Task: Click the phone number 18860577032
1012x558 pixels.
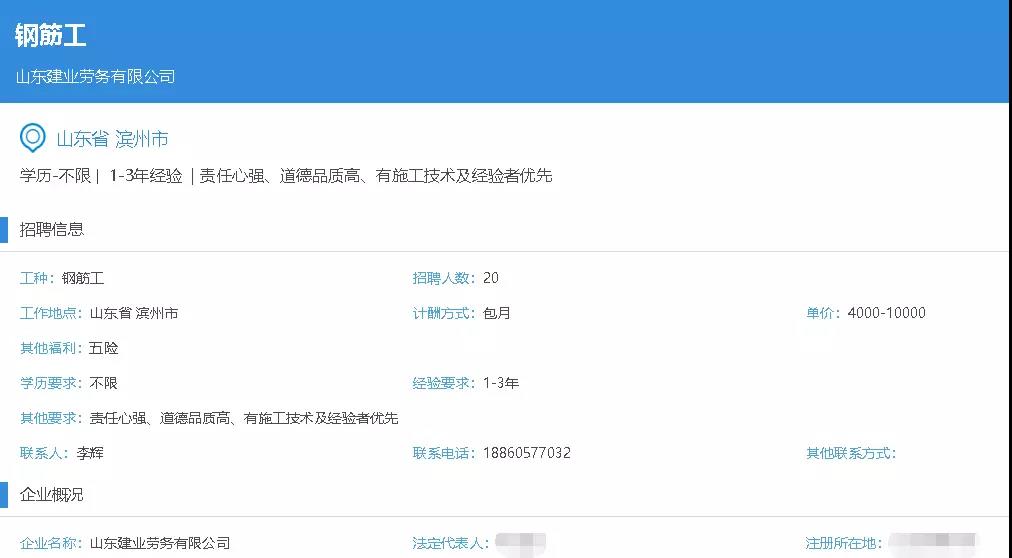Action: tap(526, 453)
